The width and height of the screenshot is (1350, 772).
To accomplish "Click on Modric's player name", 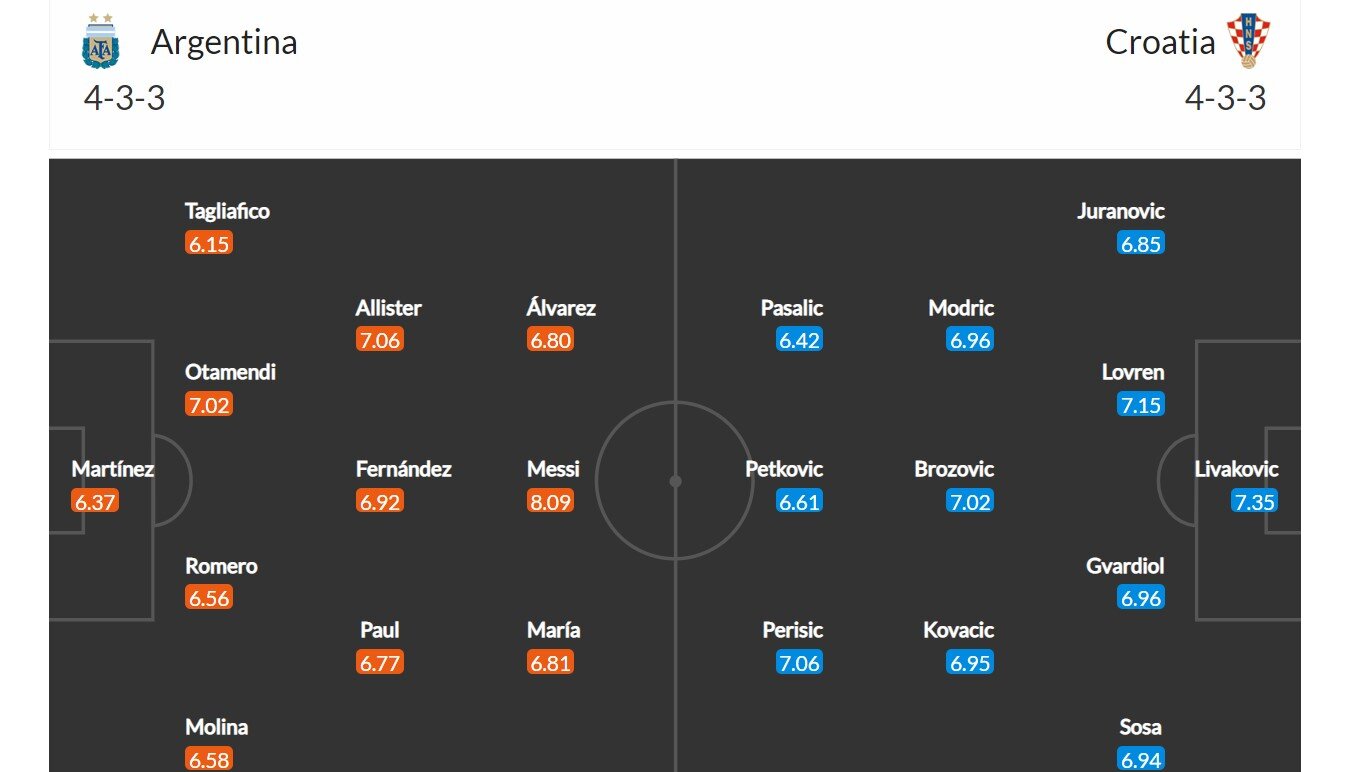I will pyautogui.click(x=961, y=308).
